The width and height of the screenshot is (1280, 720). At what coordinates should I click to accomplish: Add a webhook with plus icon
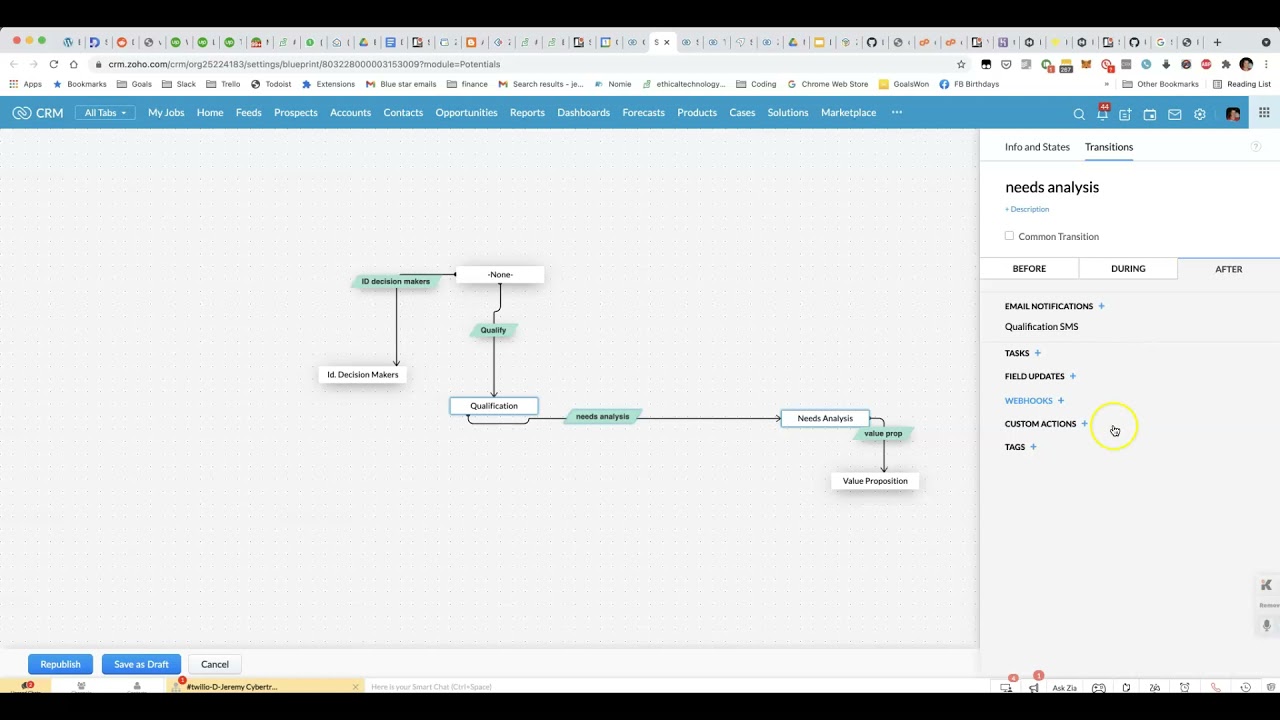(x=1060, y=400)
